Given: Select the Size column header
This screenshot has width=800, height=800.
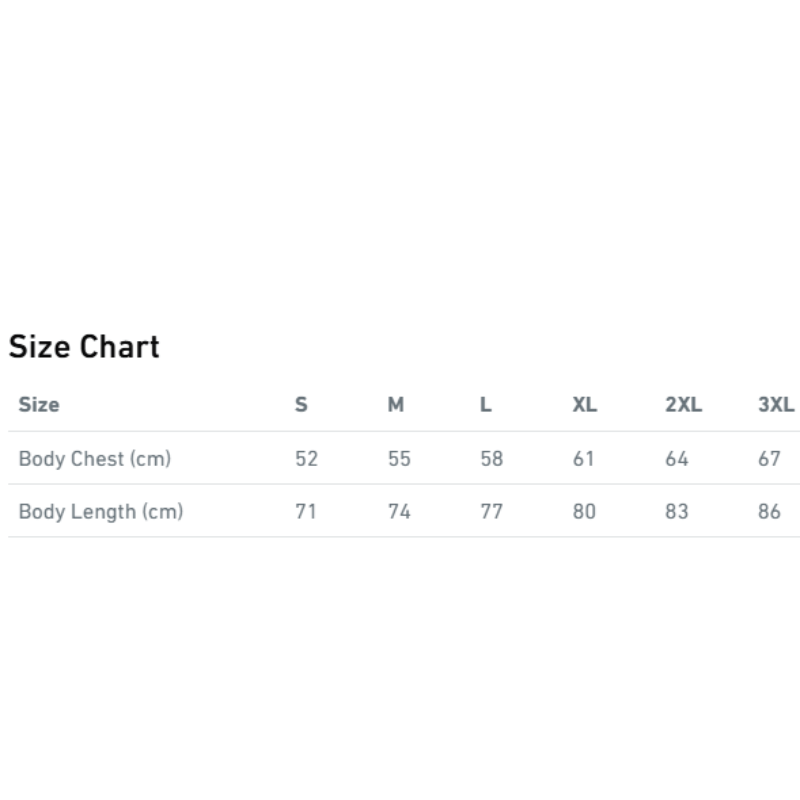Looking at the screenshot, I should click(39, 405).
